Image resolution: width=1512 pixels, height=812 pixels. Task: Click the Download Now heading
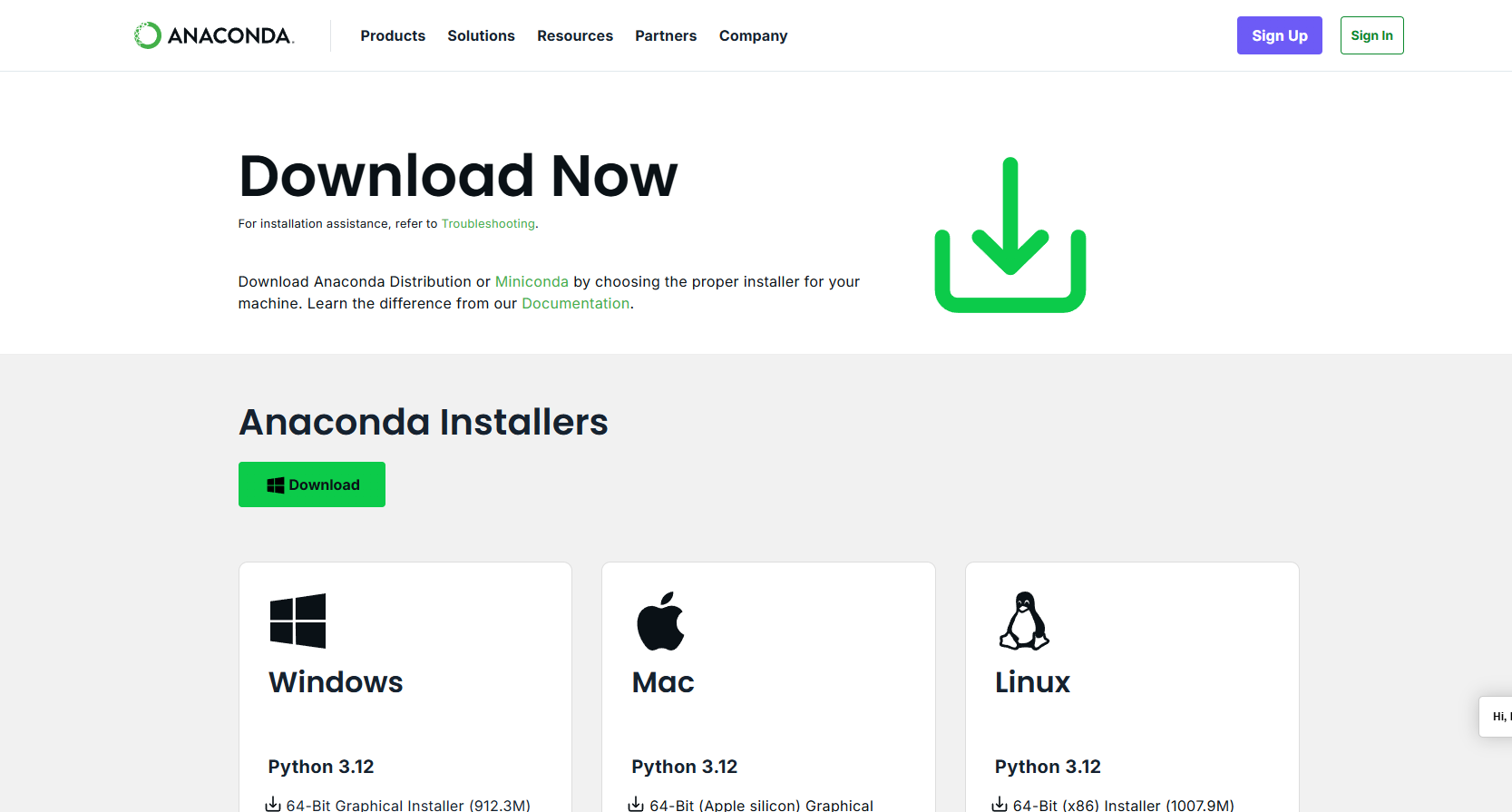pos(458,176)
